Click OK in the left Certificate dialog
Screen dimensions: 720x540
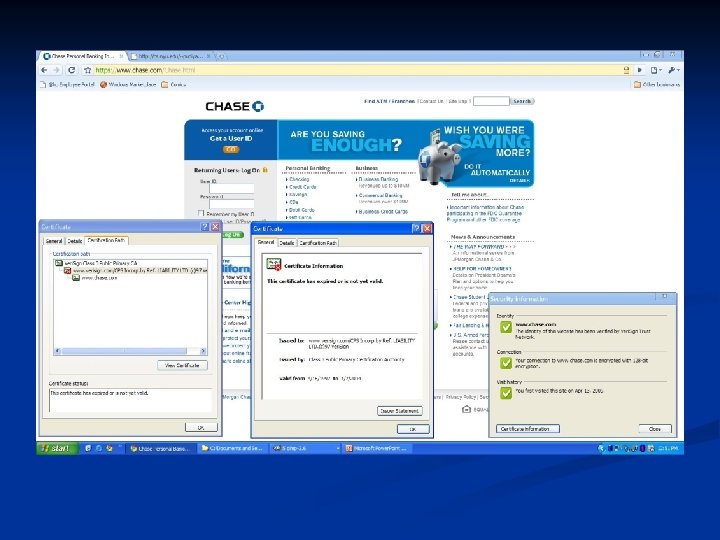coord(201,427)
